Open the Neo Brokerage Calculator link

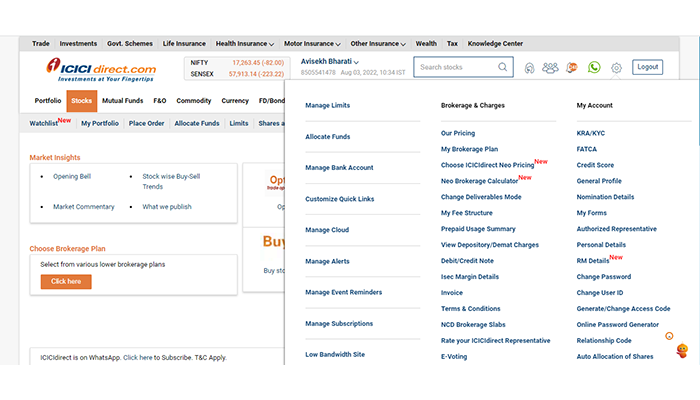pyautogui.click(x=479, y=181)
